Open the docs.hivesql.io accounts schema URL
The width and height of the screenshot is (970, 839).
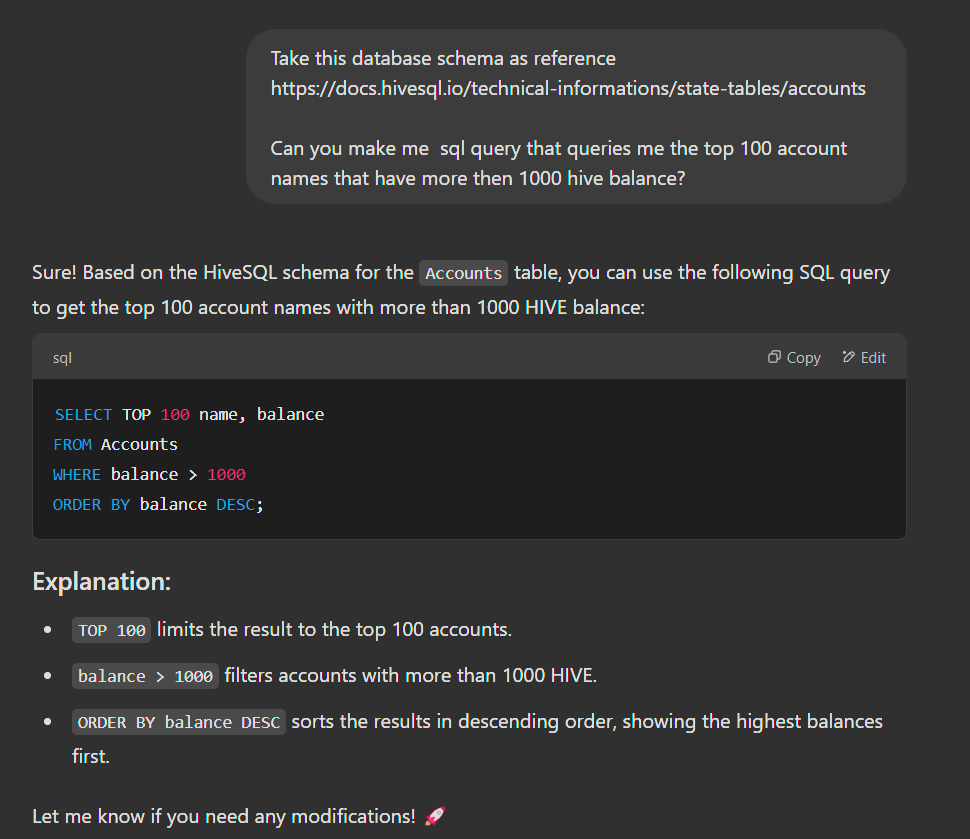568,88
